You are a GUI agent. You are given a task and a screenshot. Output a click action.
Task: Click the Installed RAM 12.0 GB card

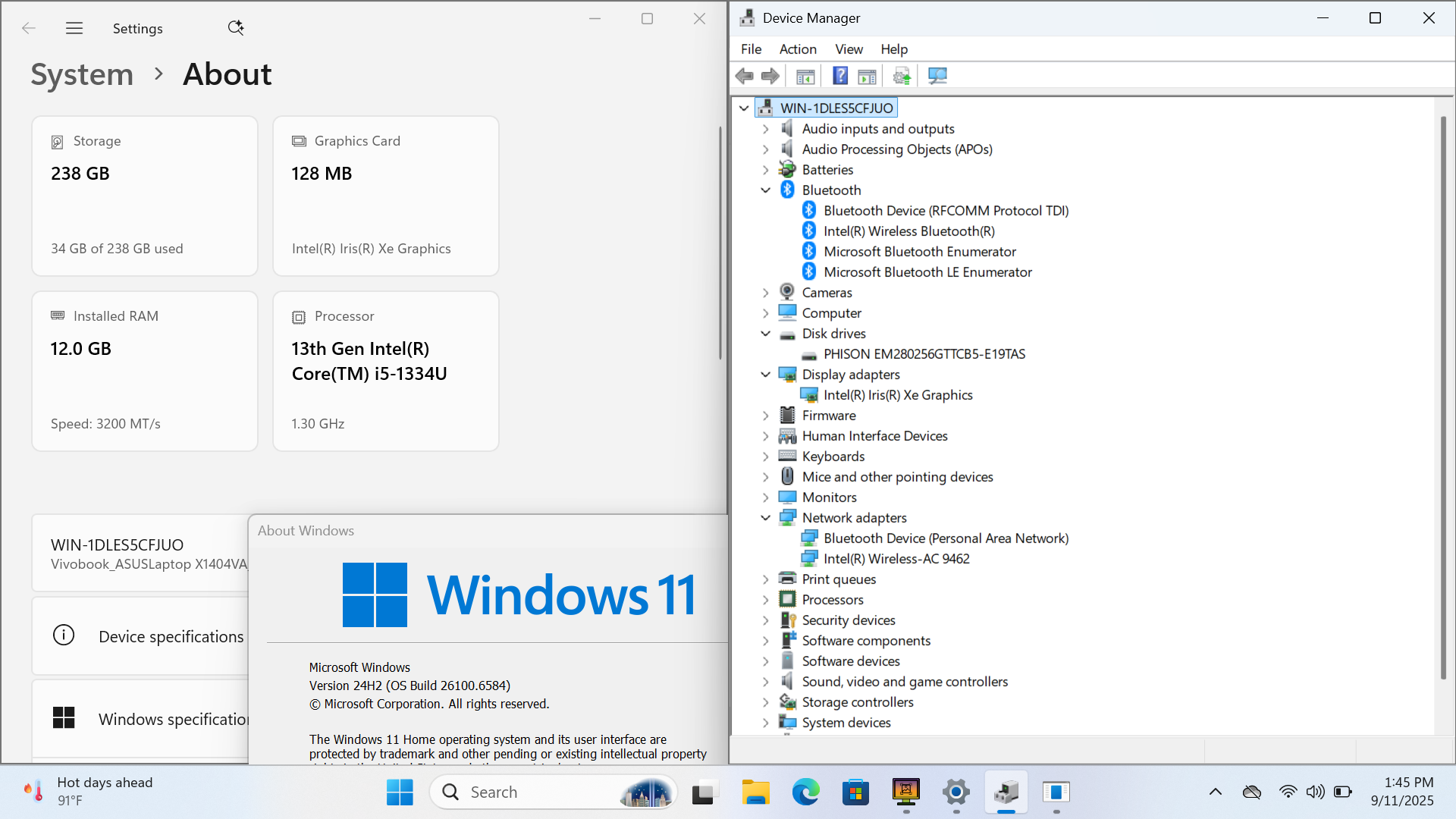[145, 371]
